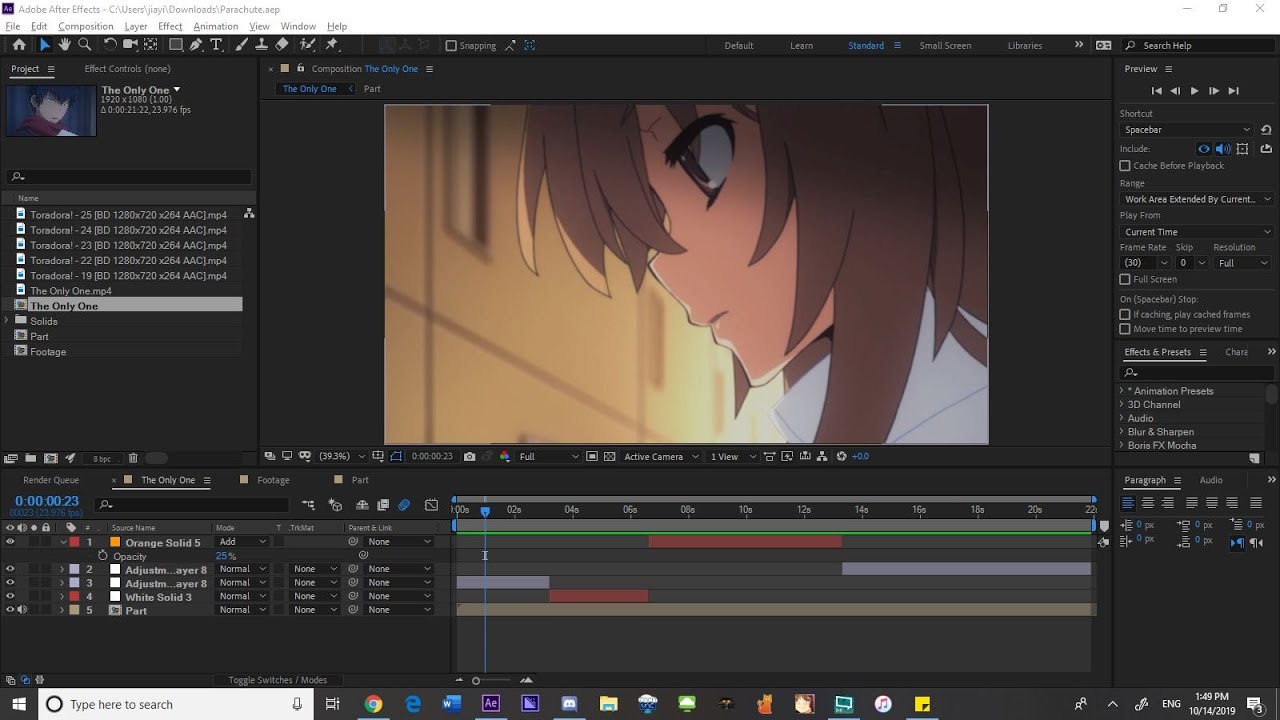Jump to first frame in Preview panel

tap(1157, 91)
